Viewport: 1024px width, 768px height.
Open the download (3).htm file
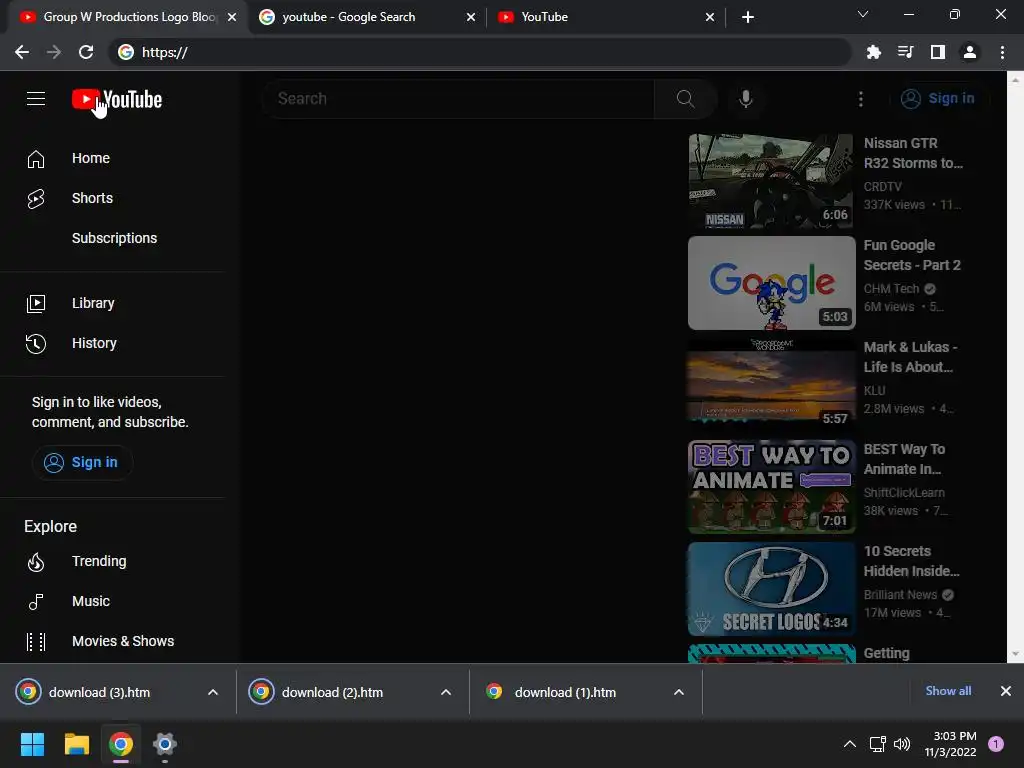[x=99, y=693]
